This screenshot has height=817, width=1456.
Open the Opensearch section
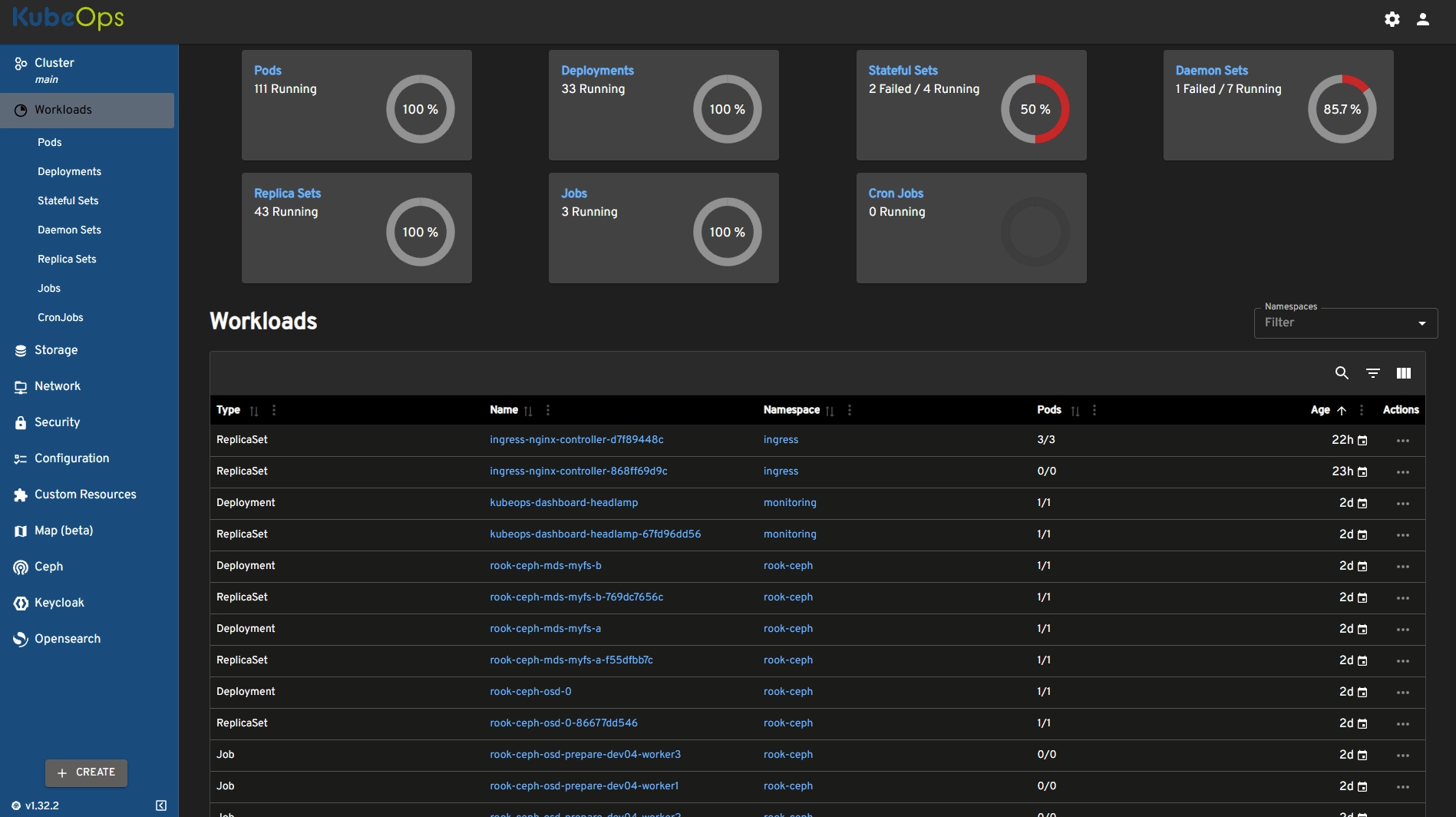(68, 638)
